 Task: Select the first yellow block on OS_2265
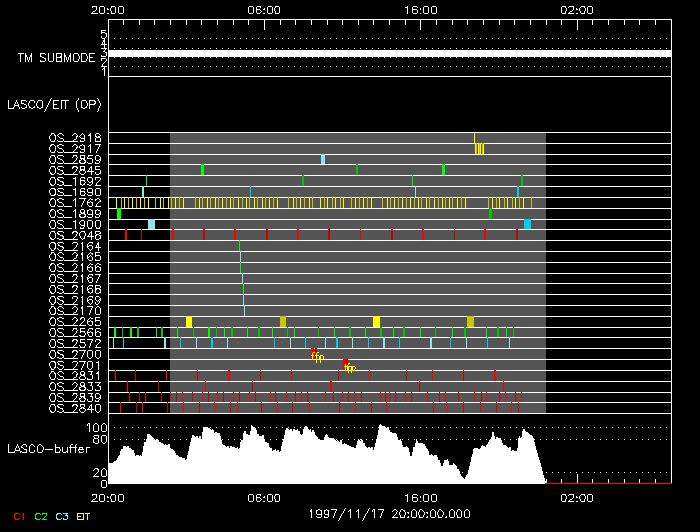189,322
